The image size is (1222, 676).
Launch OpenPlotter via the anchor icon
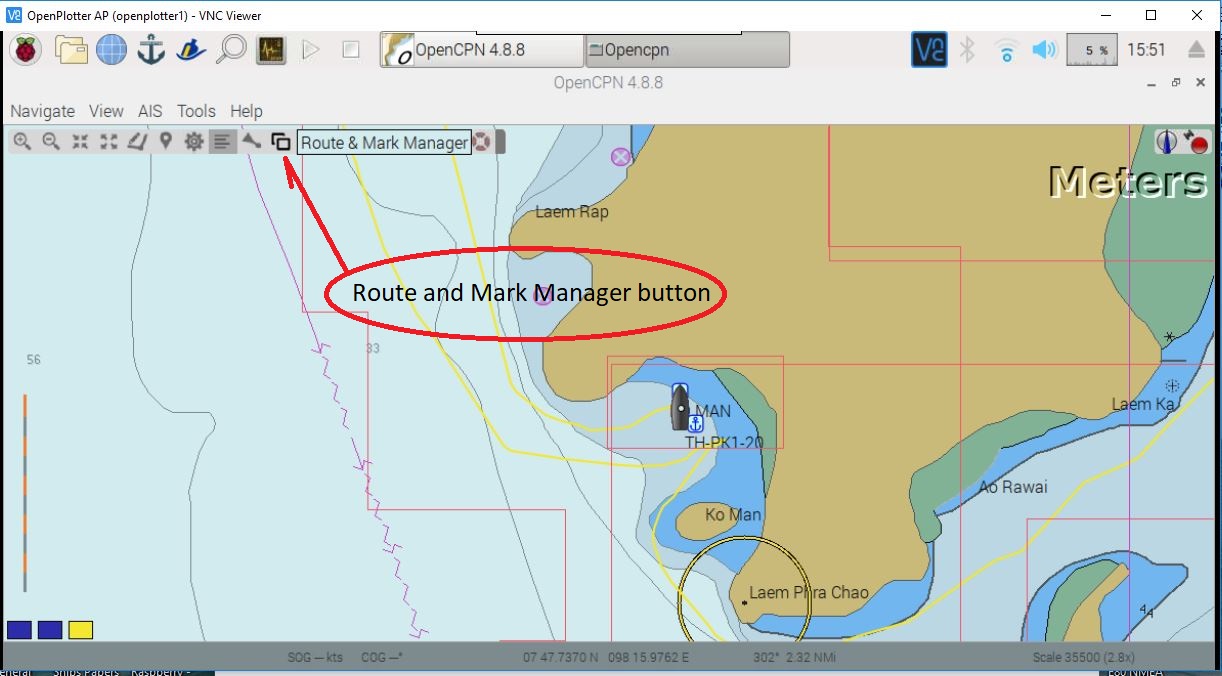150,47
